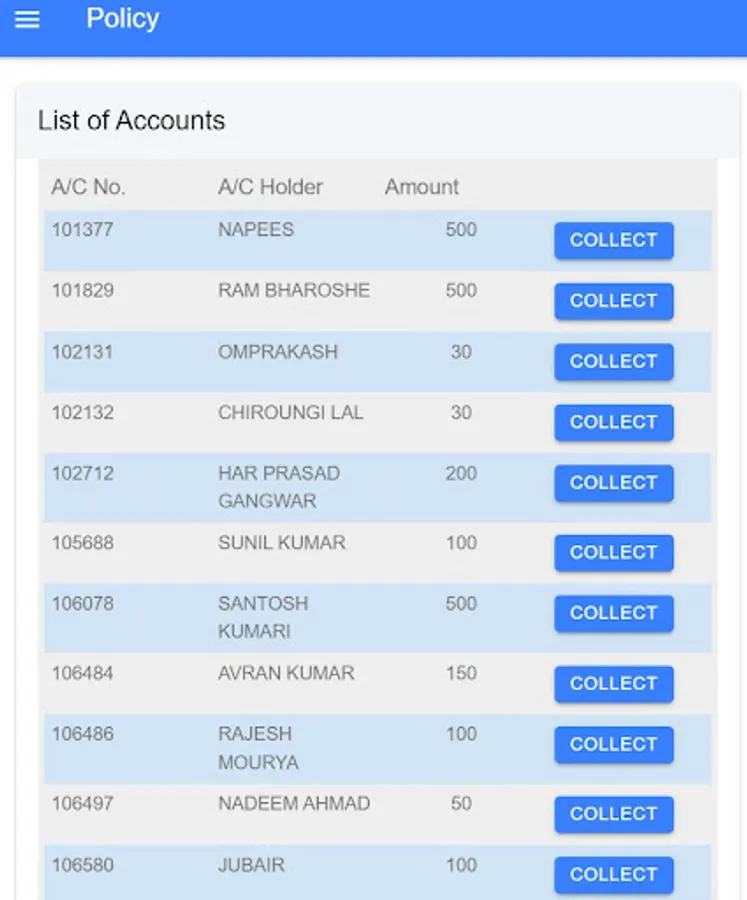Select account number 101377 cell
This screenshot has height=900, width=747.
[x=83, y=230]
